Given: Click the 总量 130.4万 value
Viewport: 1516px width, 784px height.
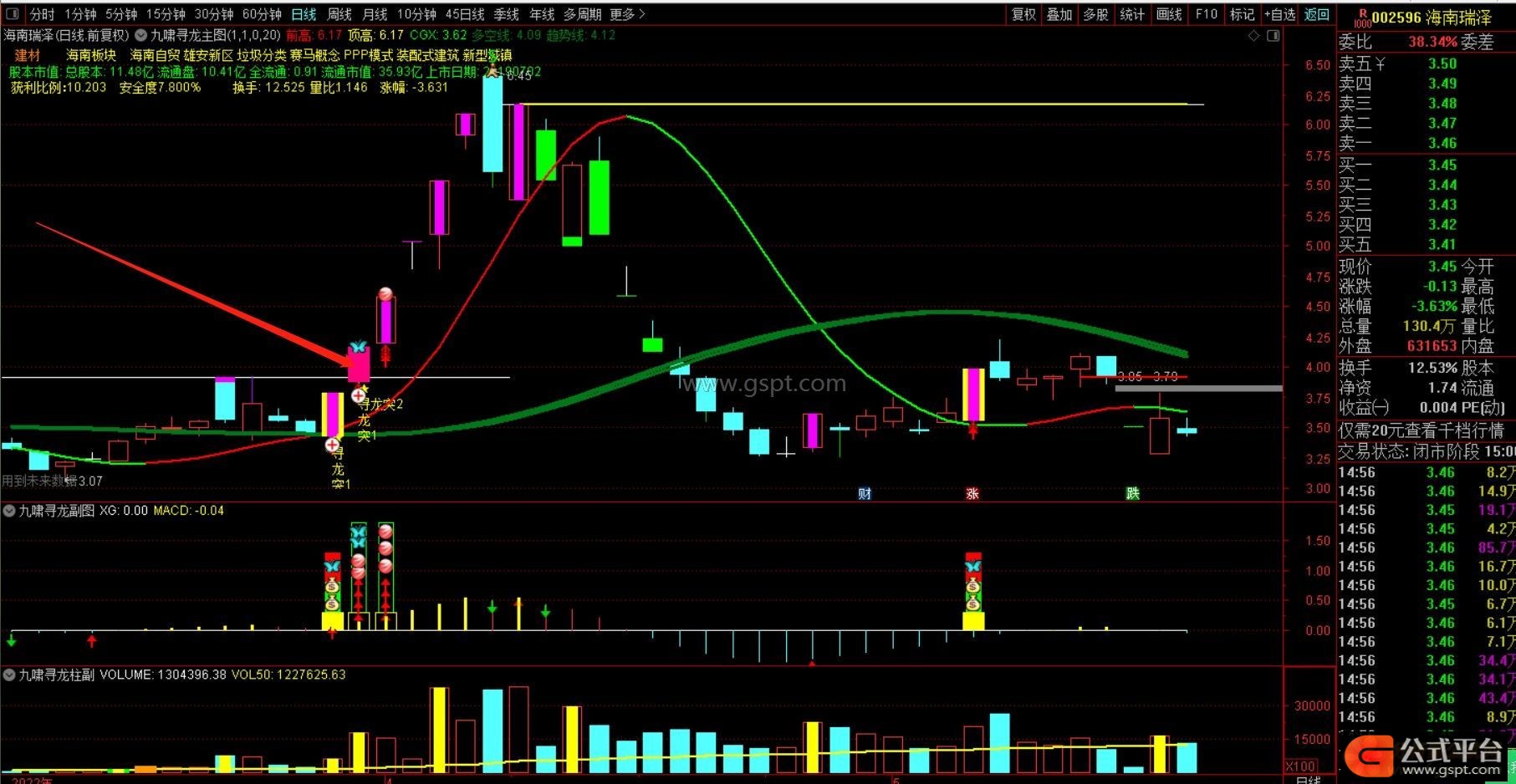Looking at the screenshot, I should click(1430, 327).
